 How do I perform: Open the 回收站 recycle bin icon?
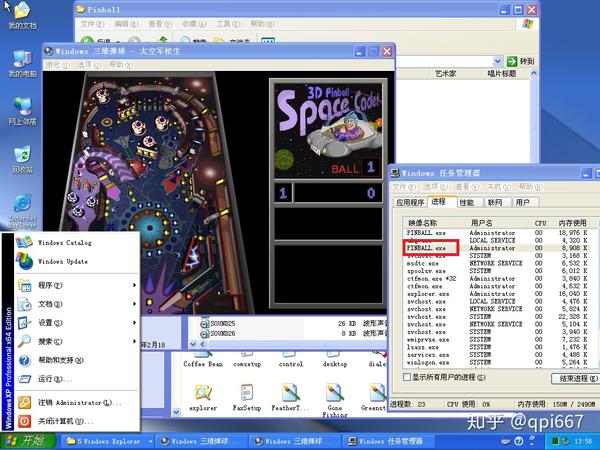pyautogui.click(x=22, y=155)
